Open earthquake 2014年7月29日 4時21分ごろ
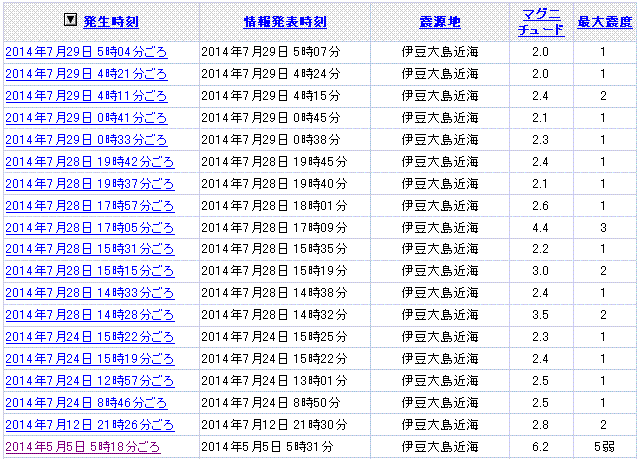The height and width of the screenshot is (463, 642). point(86,74)
